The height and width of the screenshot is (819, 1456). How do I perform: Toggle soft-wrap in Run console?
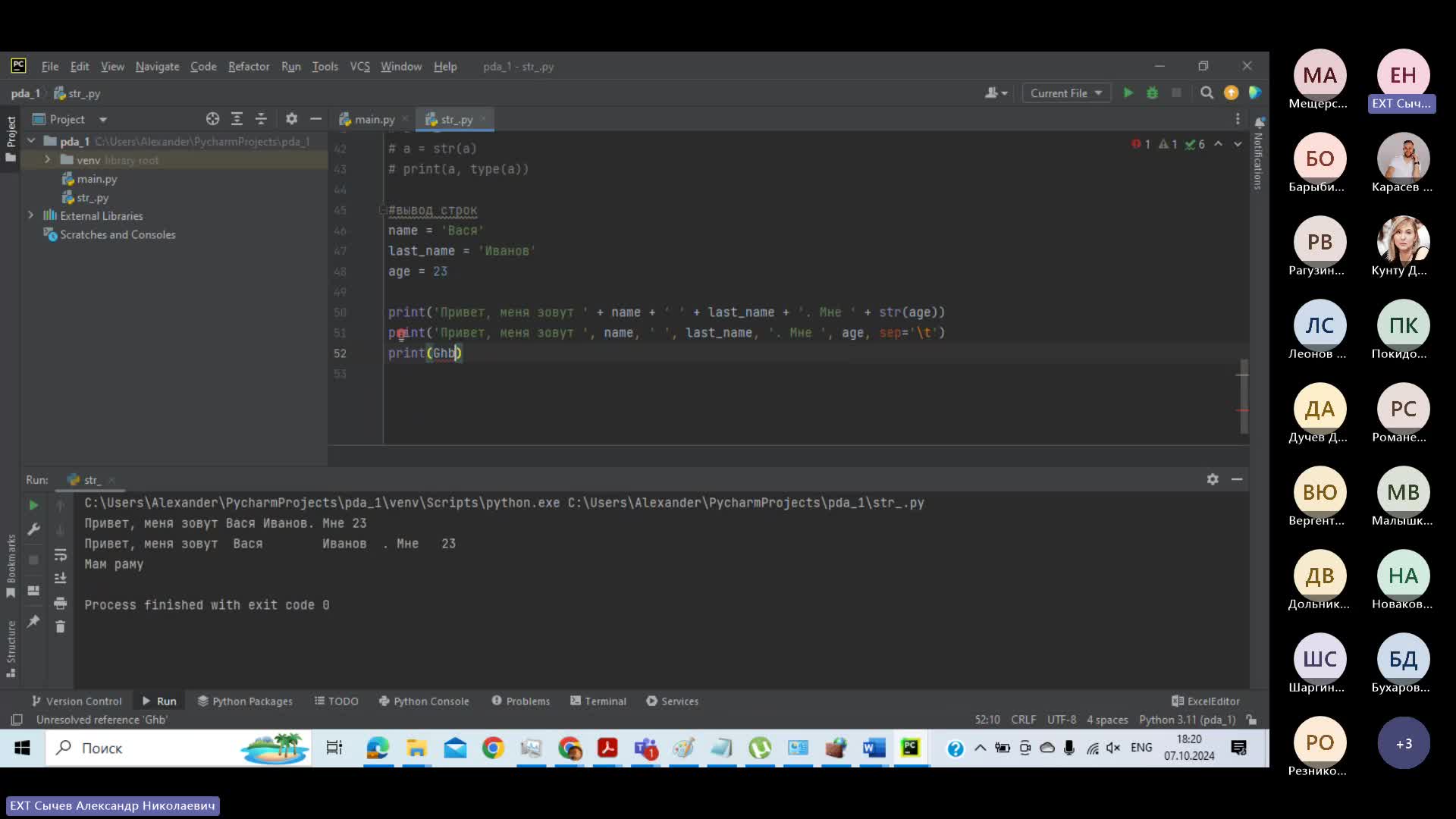tap(61, 554)
